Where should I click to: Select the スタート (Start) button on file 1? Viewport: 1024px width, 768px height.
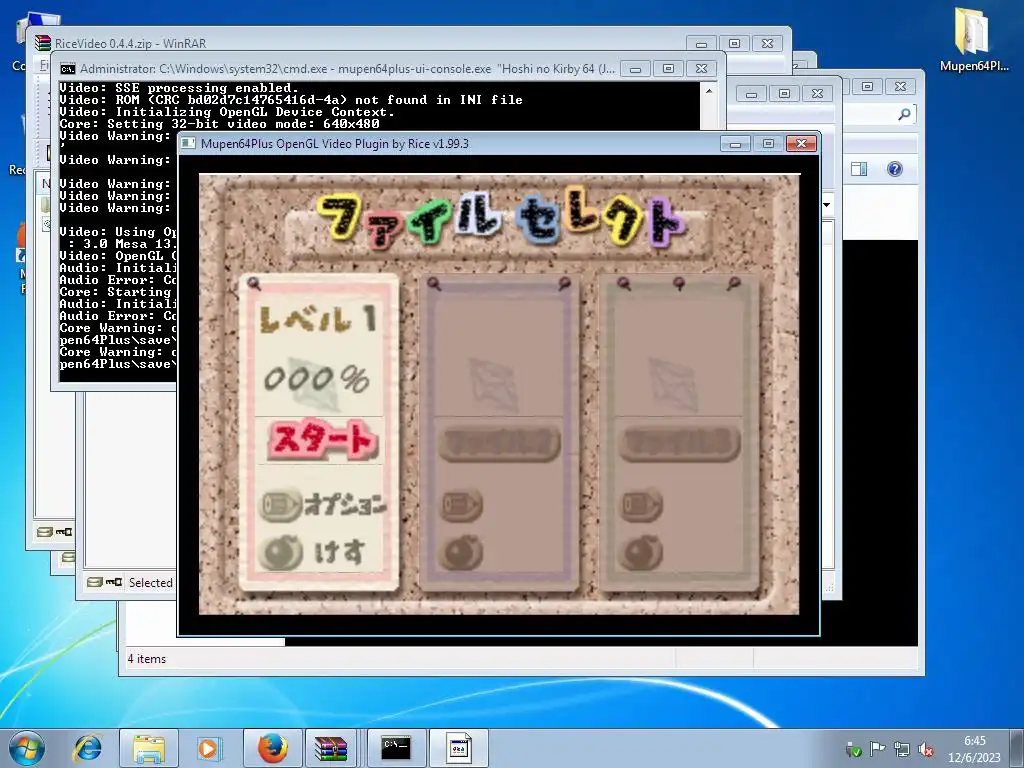(321, 440)
